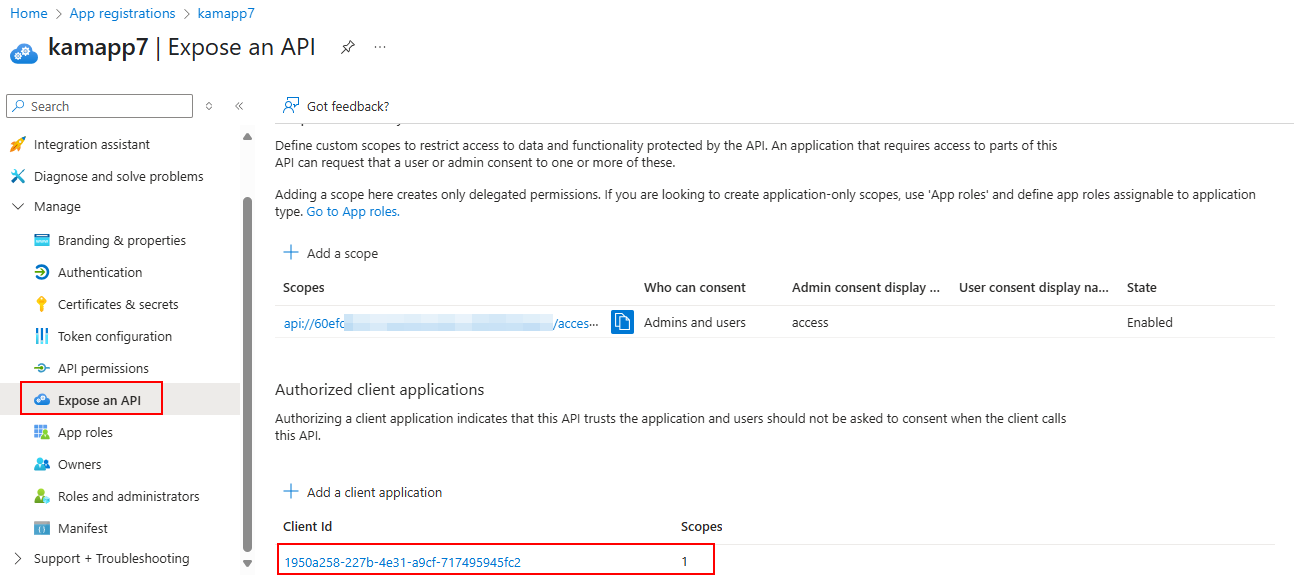The height and width of the screenshot is (575, 1294).
Task: Click the Client Id column header
Action: (308, 527)
